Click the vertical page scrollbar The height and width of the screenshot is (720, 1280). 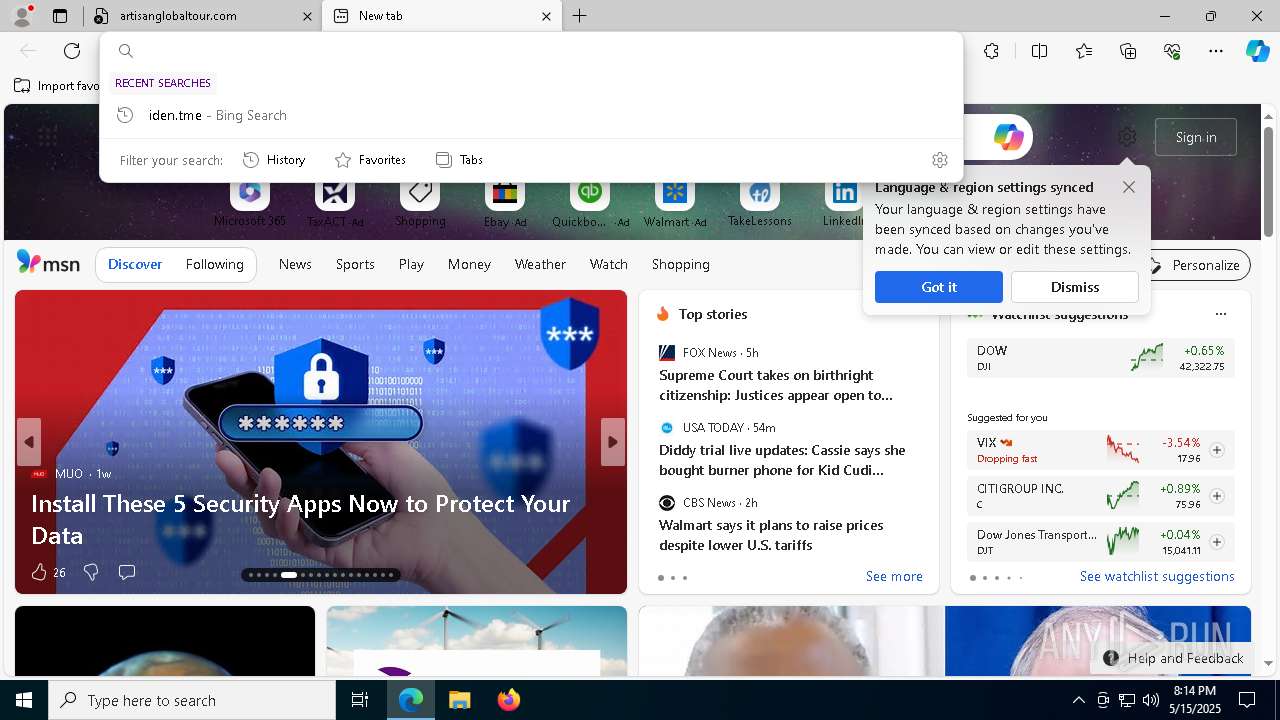[1268, 180]
